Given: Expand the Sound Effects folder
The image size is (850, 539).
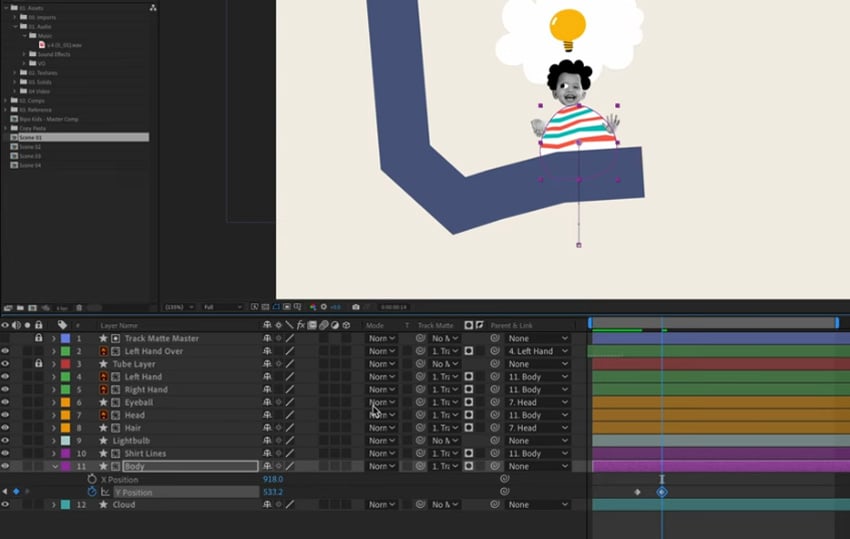Looking at the screenshot, I should [24, 54].
